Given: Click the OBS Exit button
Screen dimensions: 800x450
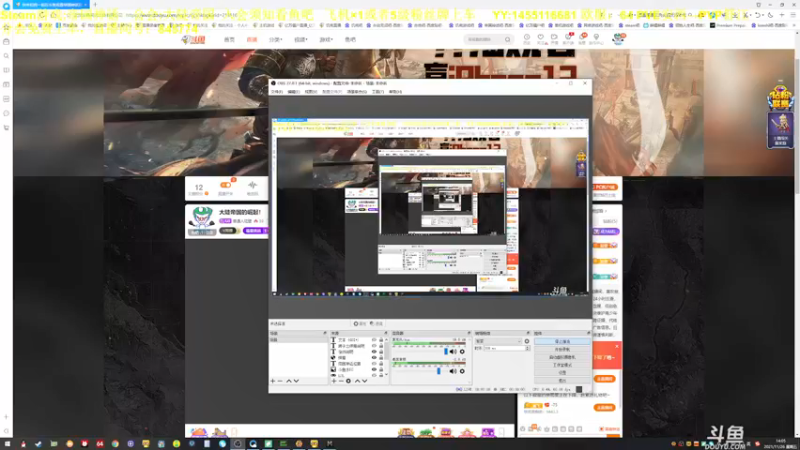Looking at the screenshot, I should (562, 380).
